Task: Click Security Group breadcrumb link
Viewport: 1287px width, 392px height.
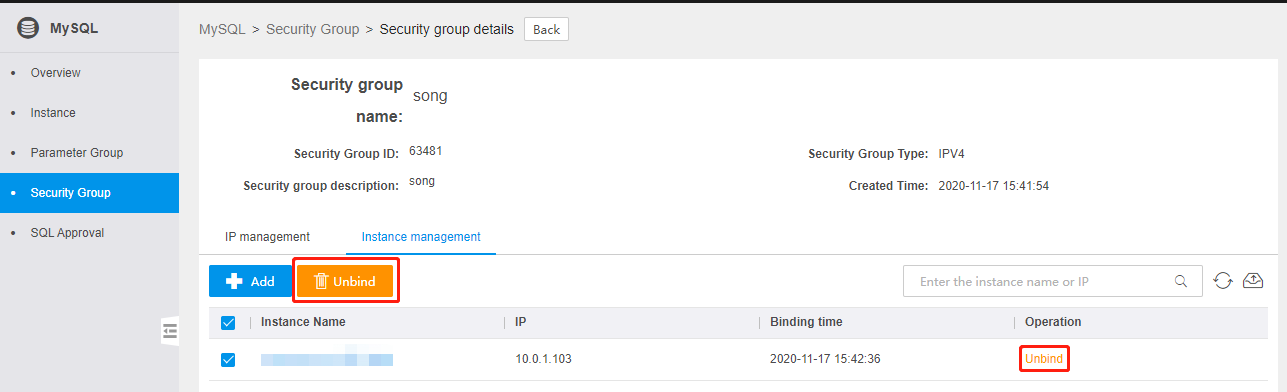Action: [x=312, y=29]
